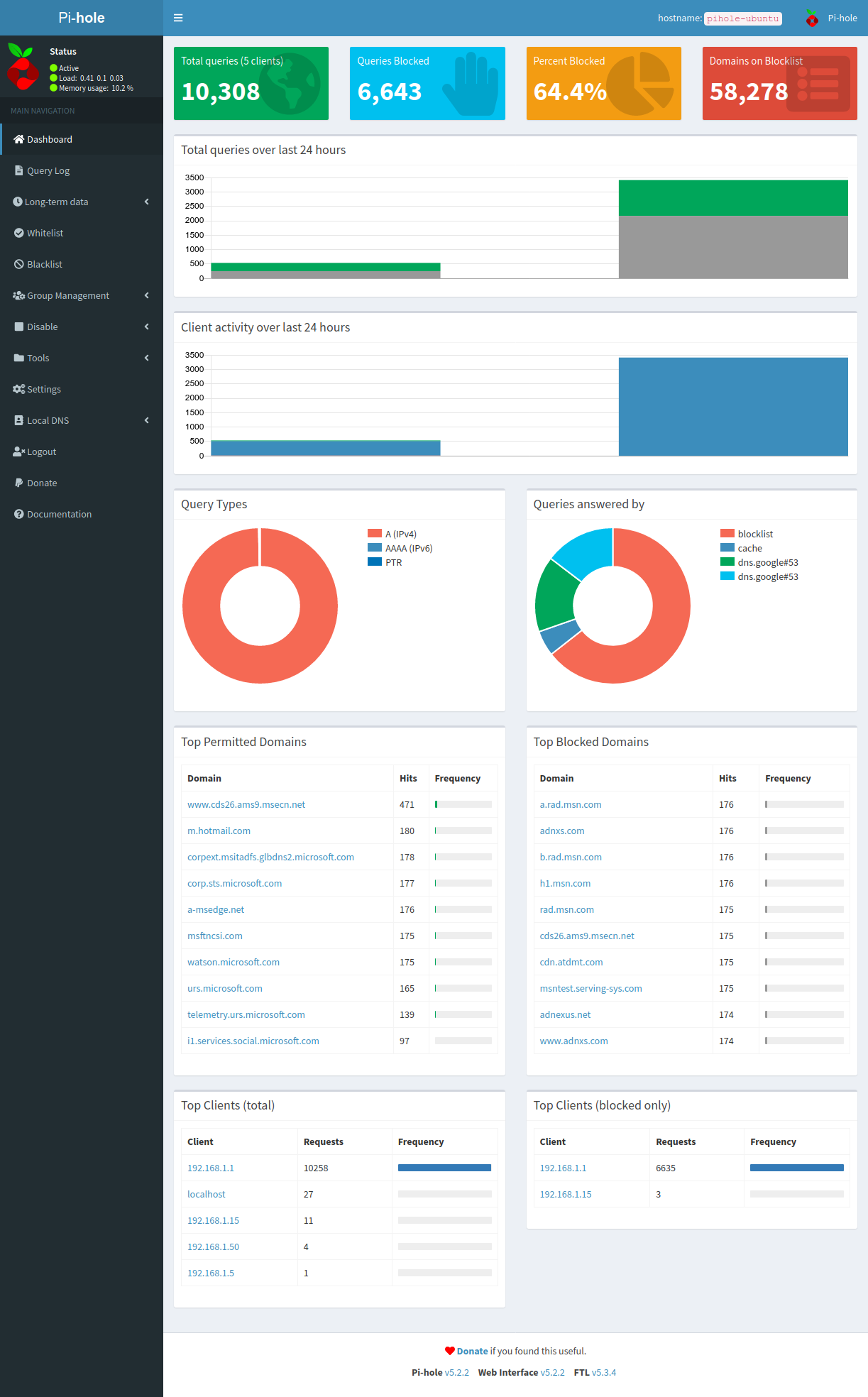Click the Group Management users icon
Image resolution: width=868 pixels, height=1397 pixels.
[x=19, y=295]
